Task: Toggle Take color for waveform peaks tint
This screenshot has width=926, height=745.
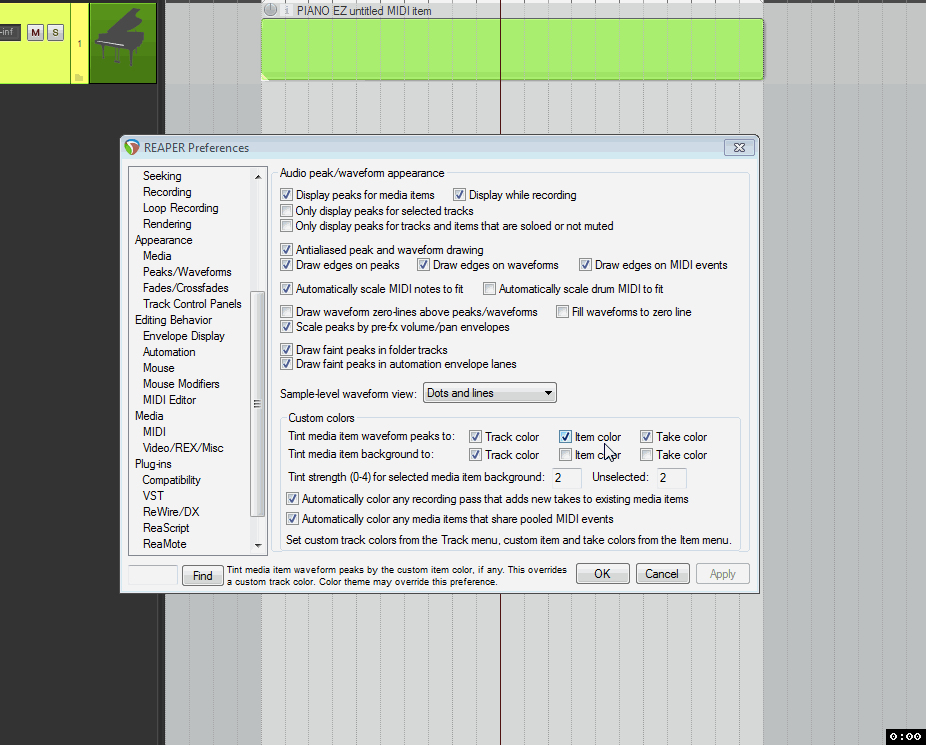Action: pyautogui.click(x=646, y=437)
